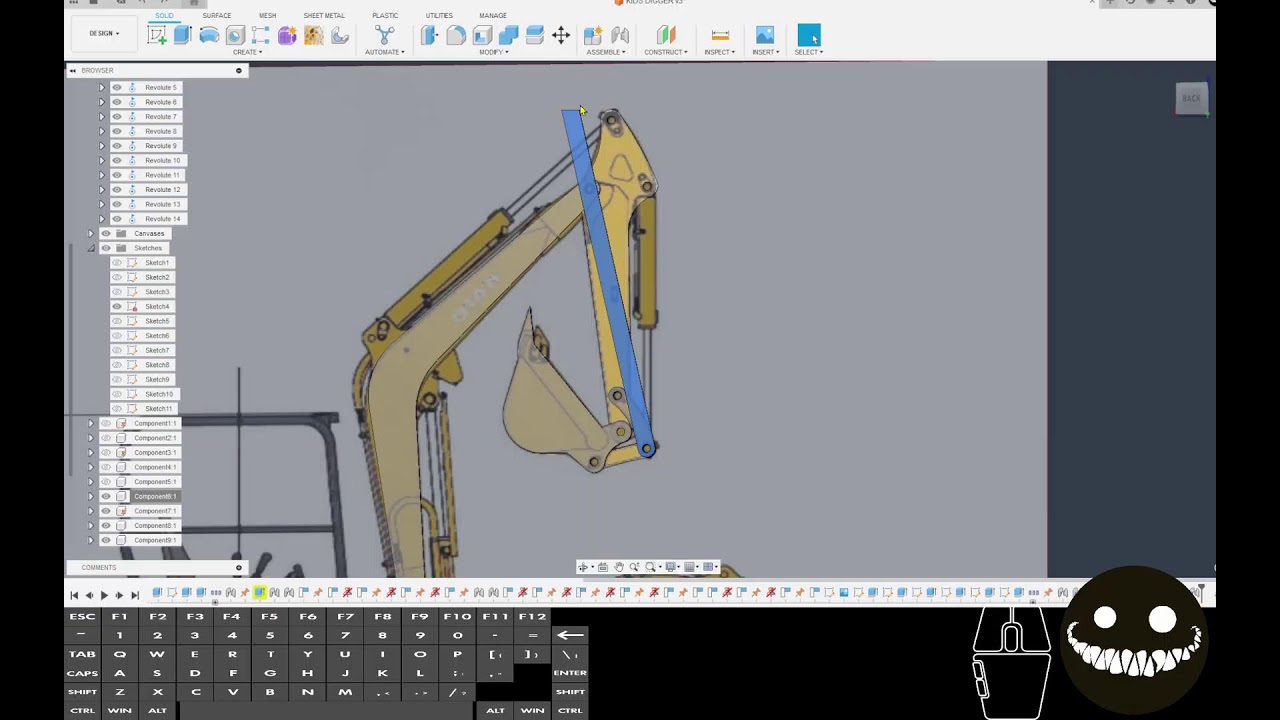Open the Design workspace dropdown

104,34
